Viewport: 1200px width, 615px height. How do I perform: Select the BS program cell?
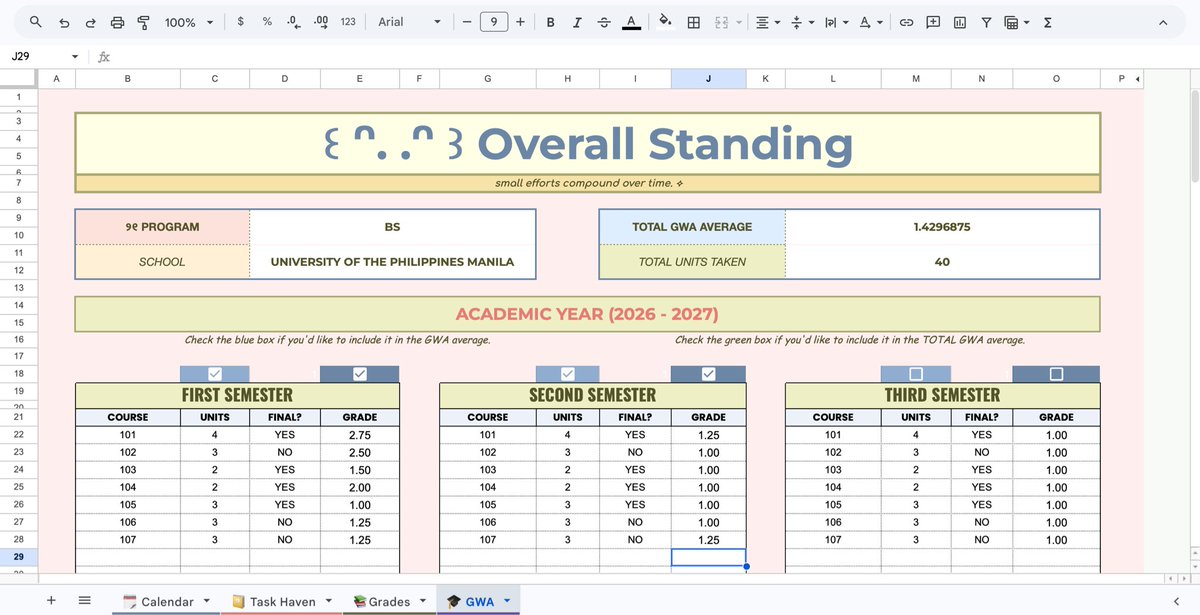click(x=392, y=227)
